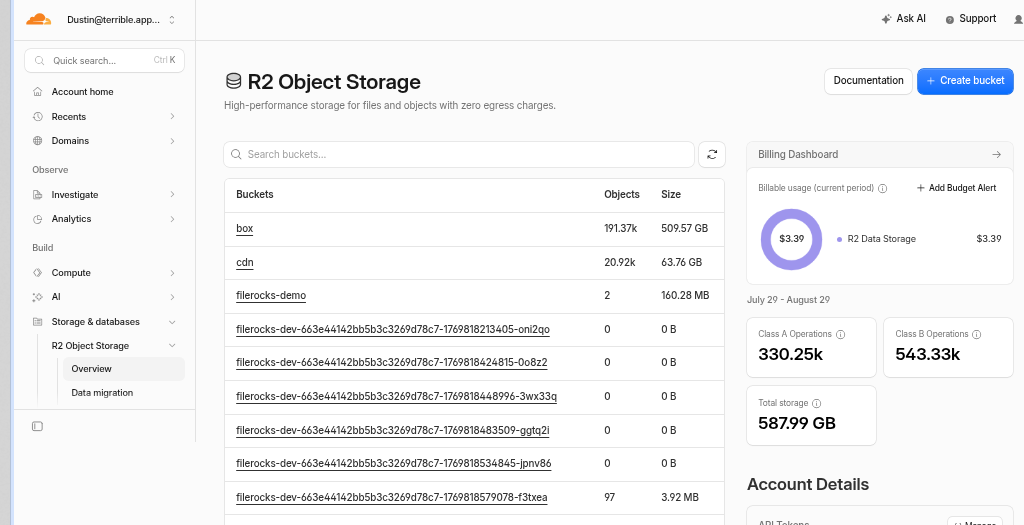The image size is (1024, 525).
Task: Click the 587.99 GB total storage value
Action: coord(797,423)
